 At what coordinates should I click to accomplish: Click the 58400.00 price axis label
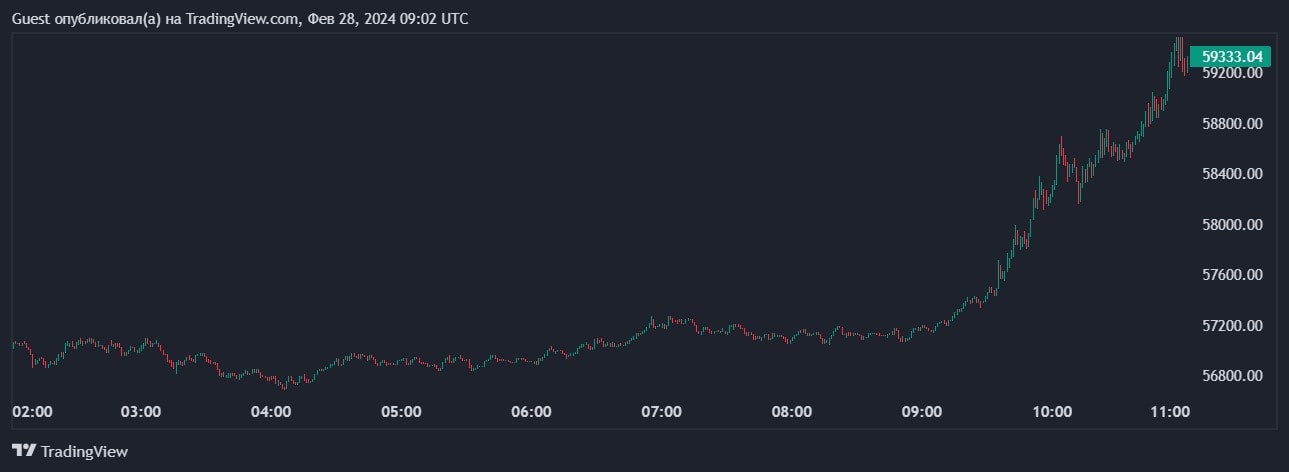(x=1233, y=174)
